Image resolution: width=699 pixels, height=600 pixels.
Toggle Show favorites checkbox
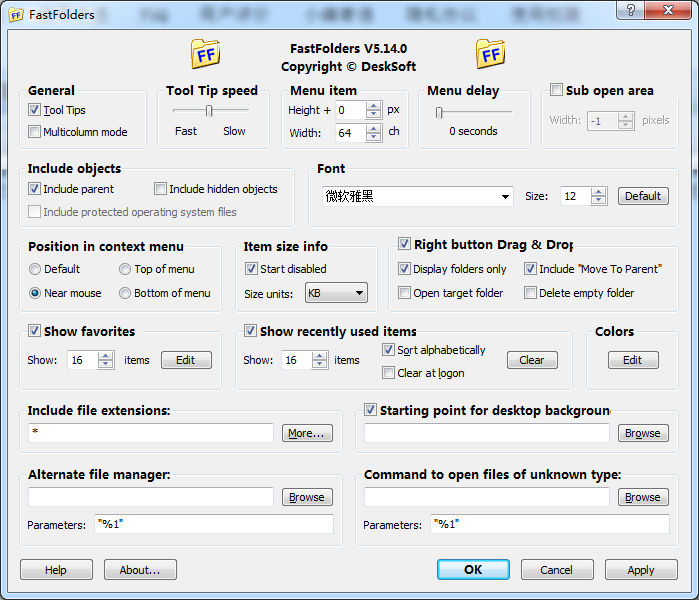34,331
